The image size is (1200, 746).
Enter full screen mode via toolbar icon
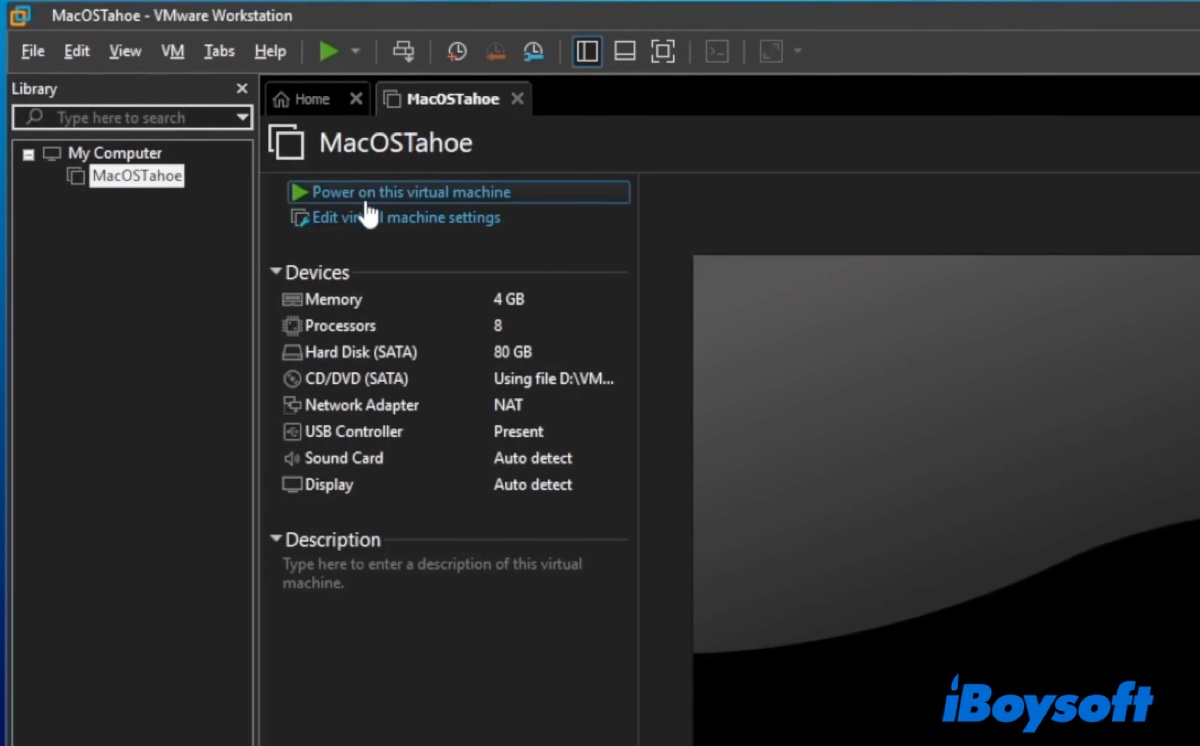[663, 51]
